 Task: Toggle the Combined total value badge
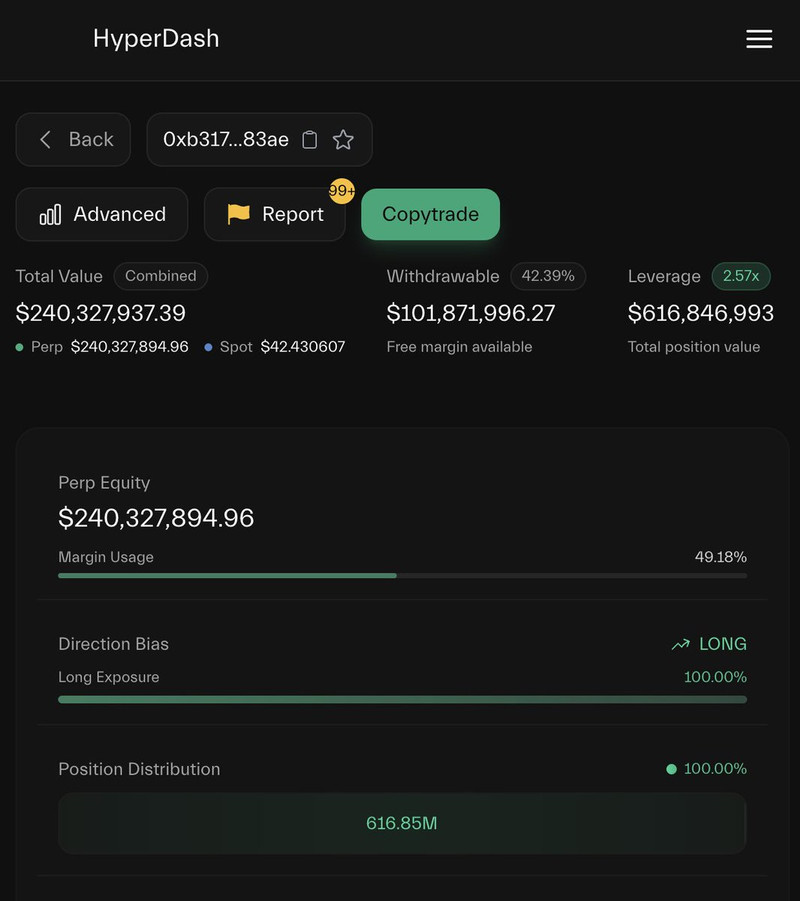[x=160, y=276]
